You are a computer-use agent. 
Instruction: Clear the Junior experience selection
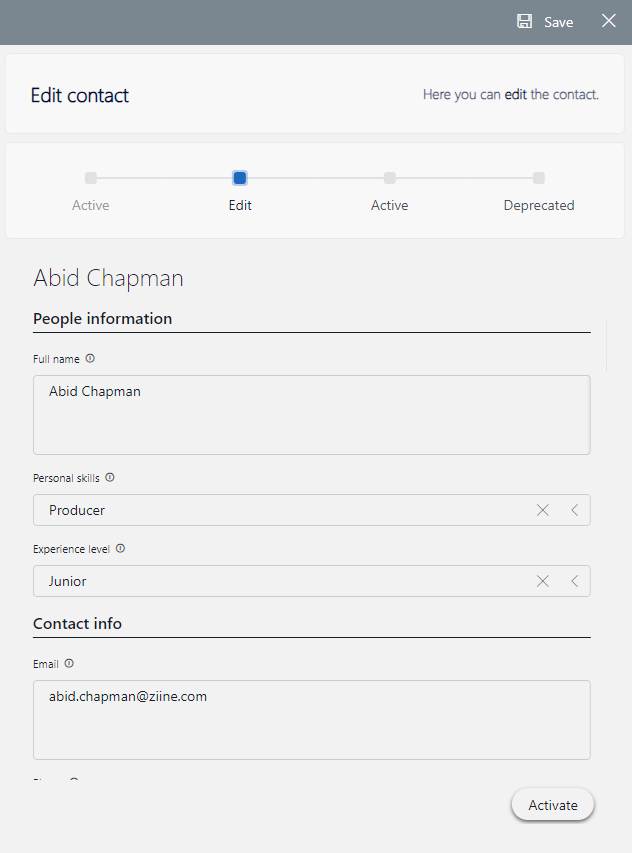pos(543,581)
